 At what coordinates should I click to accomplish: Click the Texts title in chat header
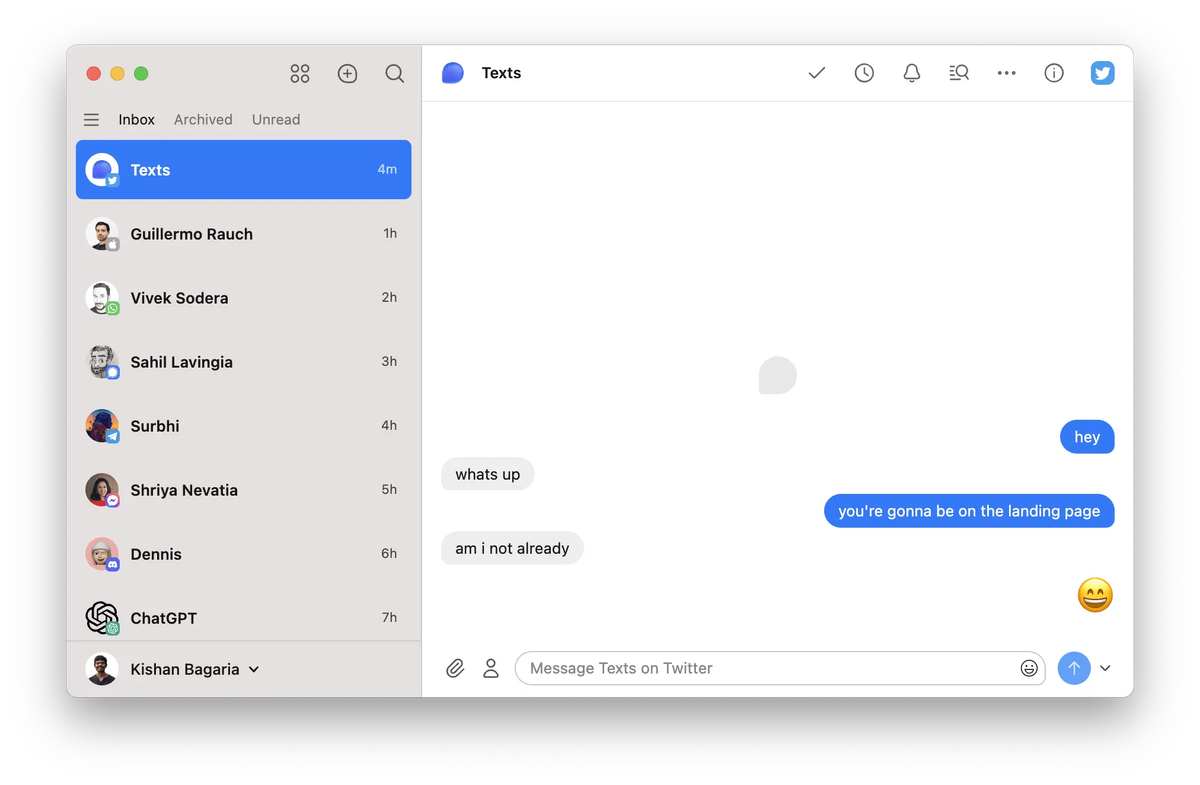click(501, 73)
